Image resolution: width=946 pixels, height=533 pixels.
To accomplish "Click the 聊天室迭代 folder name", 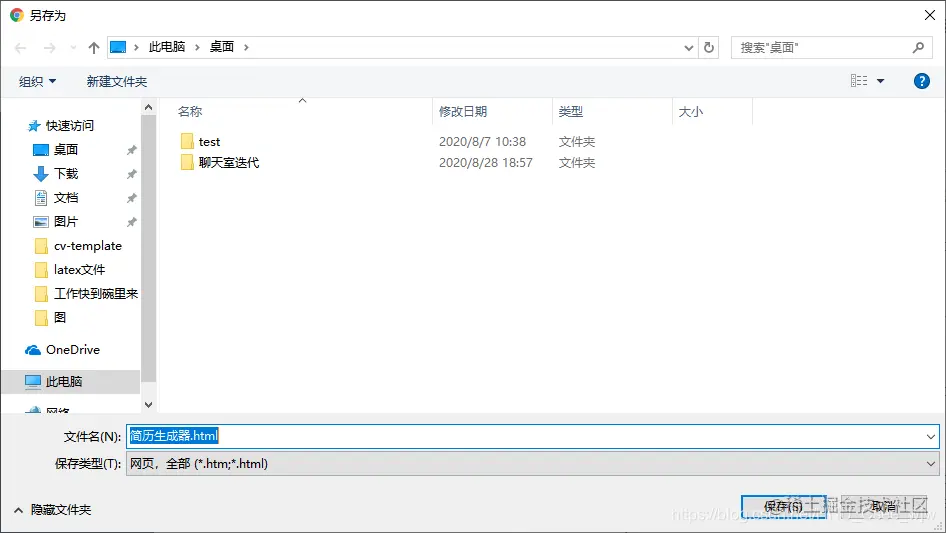I will [x=229, y=162].
